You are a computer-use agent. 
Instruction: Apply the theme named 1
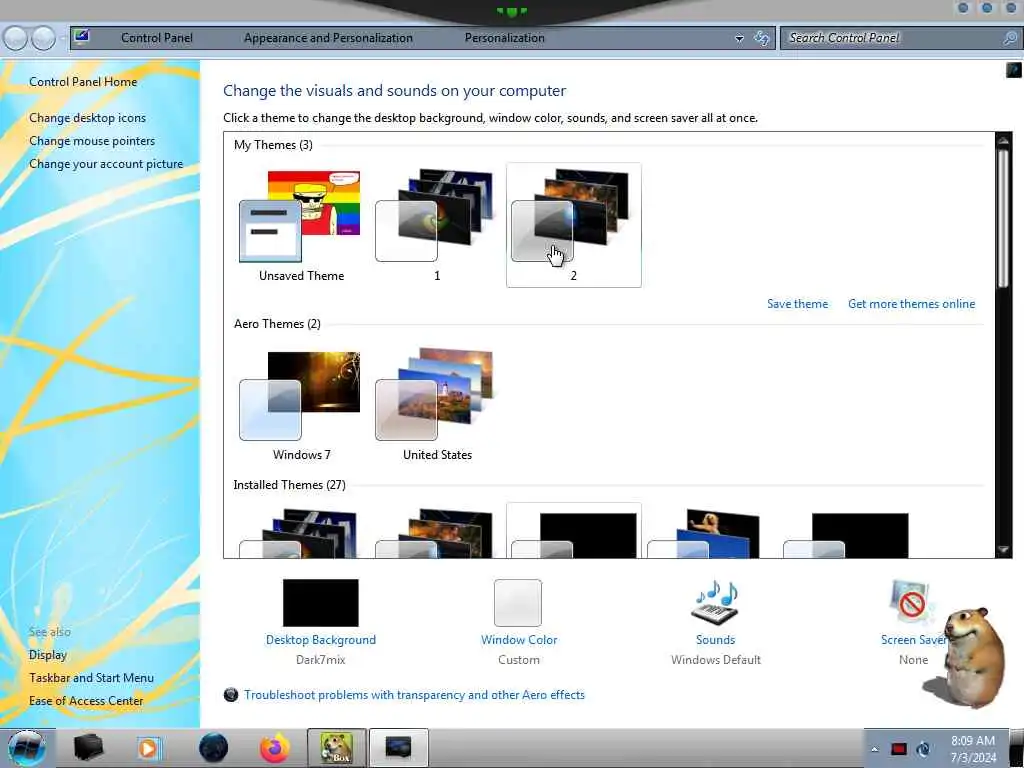coord(437,225)
